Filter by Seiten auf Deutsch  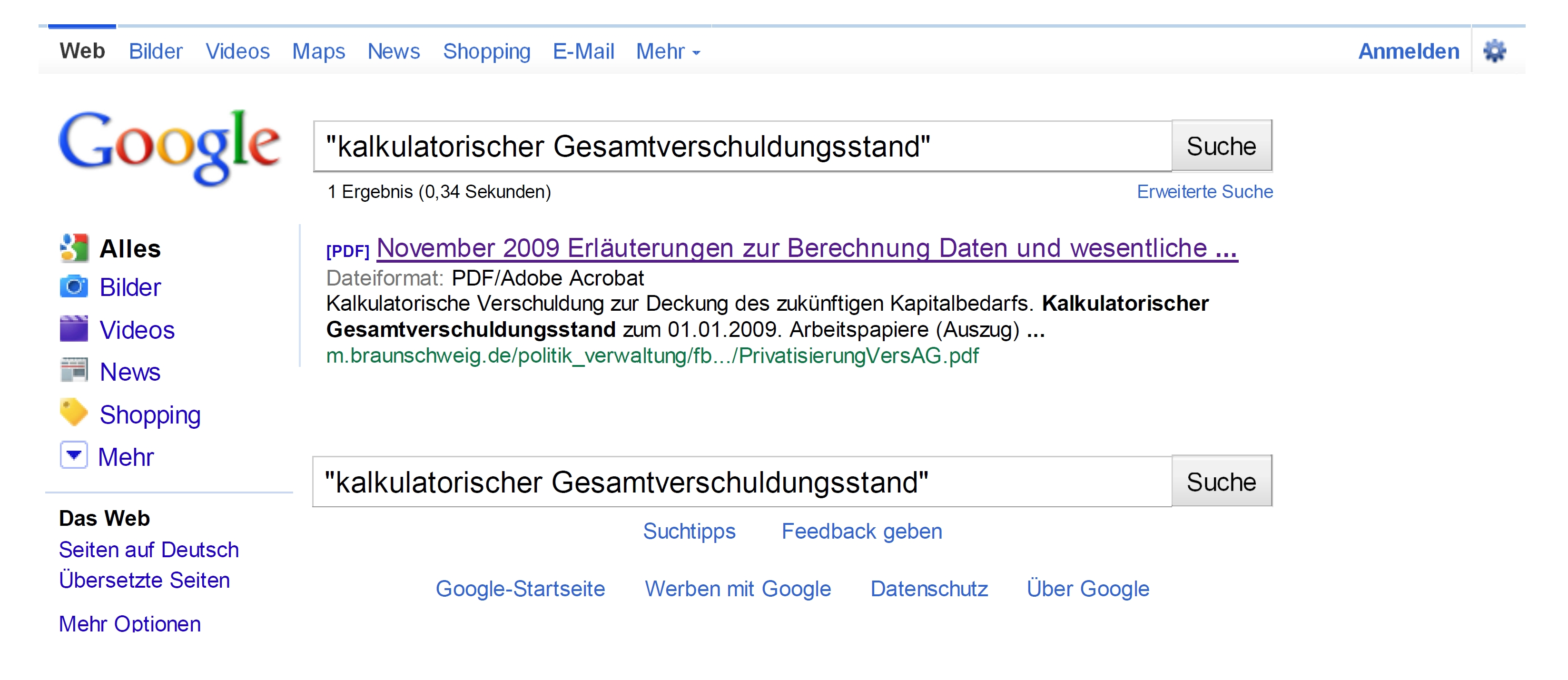[148, 550]
